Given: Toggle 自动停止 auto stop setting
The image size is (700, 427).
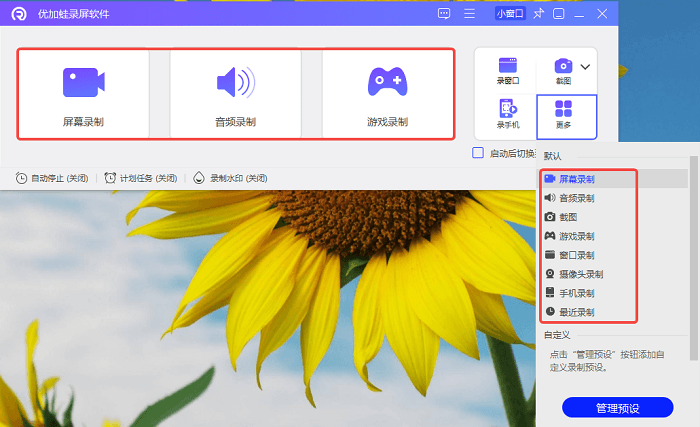Looking at the screenshot, I should (52, 178).
